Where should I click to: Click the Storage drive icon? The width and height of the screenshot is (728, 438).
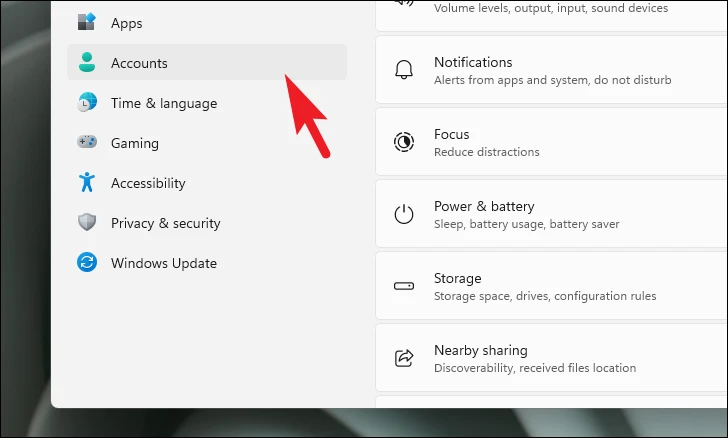coord(404,286)
